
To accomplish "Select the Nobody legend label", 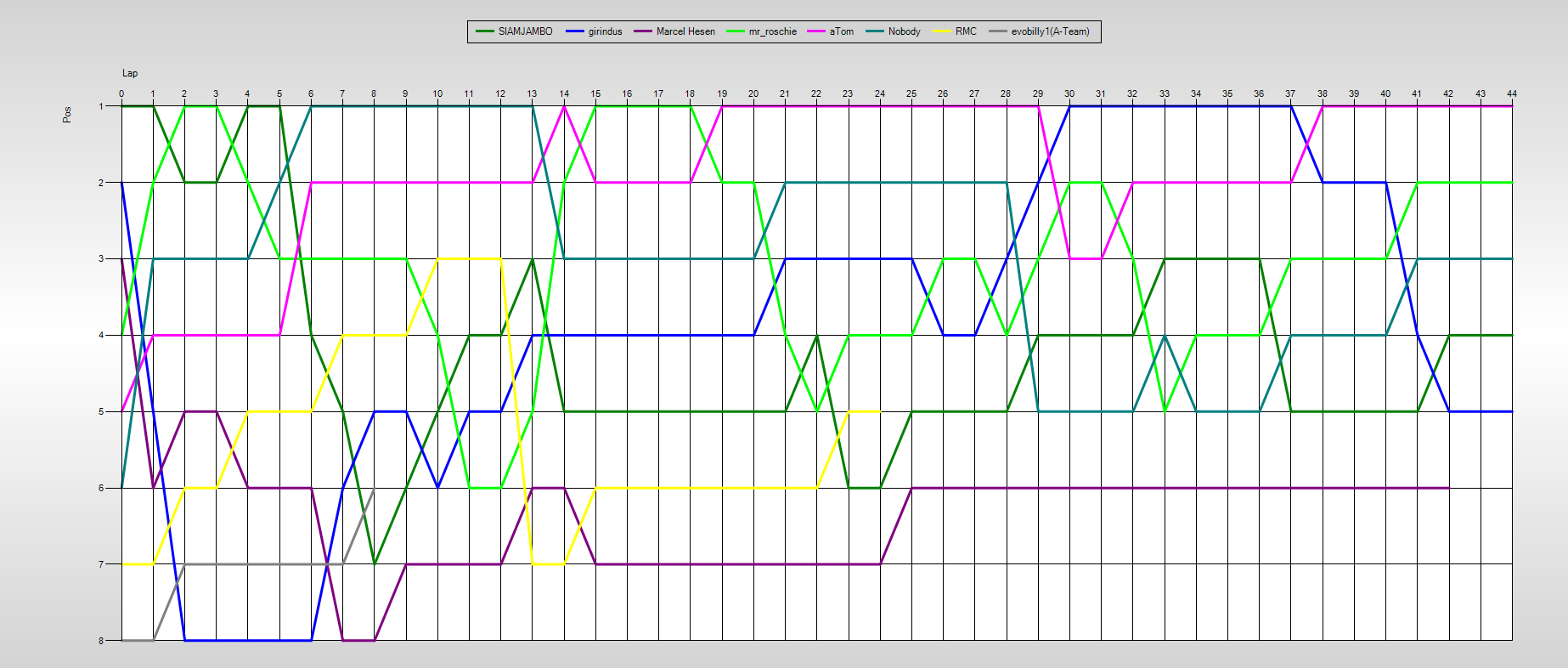I will coord(904,31).
